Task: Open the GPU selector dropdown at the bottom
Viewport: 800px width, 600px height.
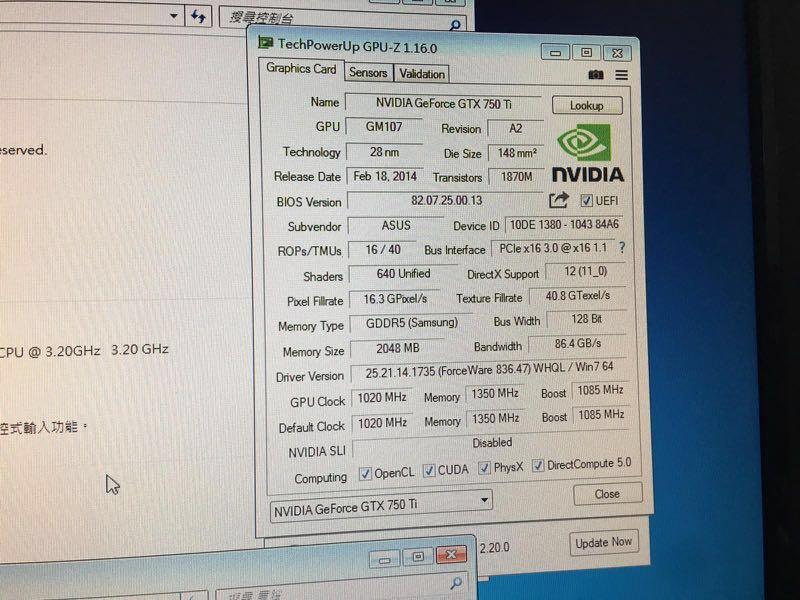Action: [x=381, y=506]
